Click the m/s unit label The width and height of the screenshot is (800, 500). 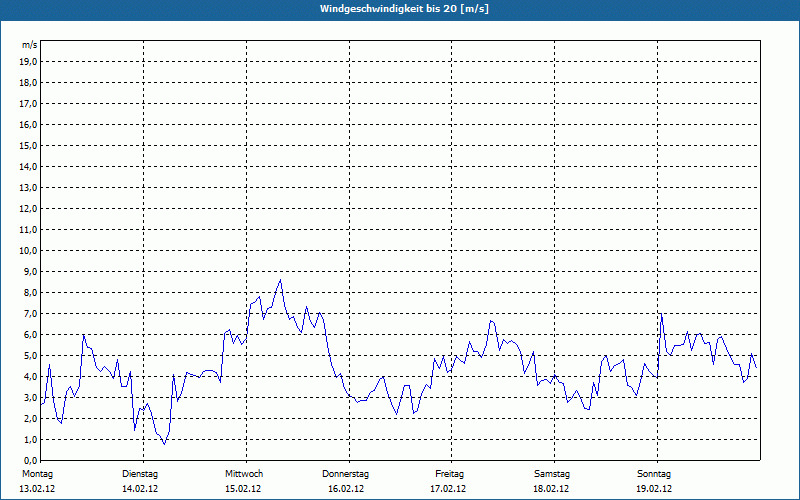point(30,45)
